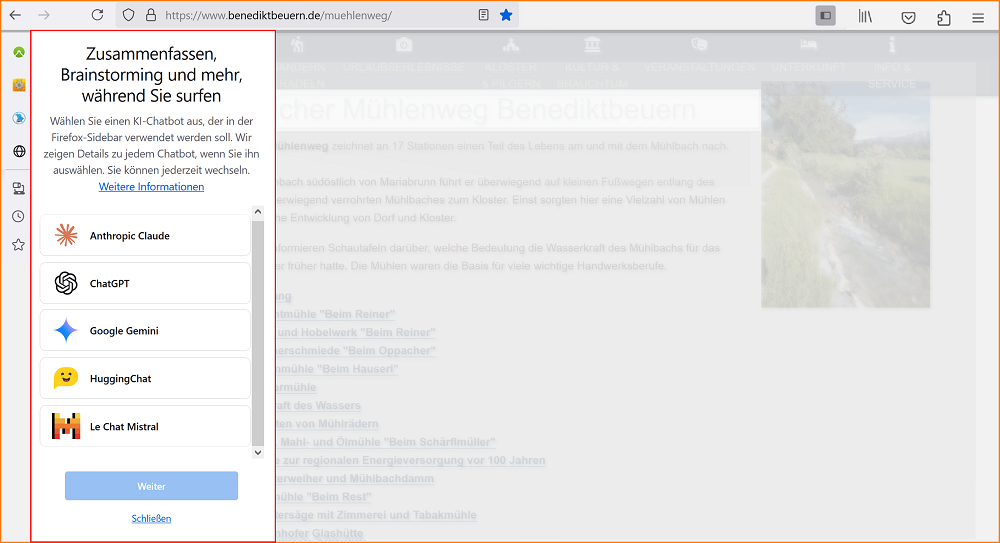
Task: Click the Weiter button
Action: pyautogui.click(x=151, y=486)
